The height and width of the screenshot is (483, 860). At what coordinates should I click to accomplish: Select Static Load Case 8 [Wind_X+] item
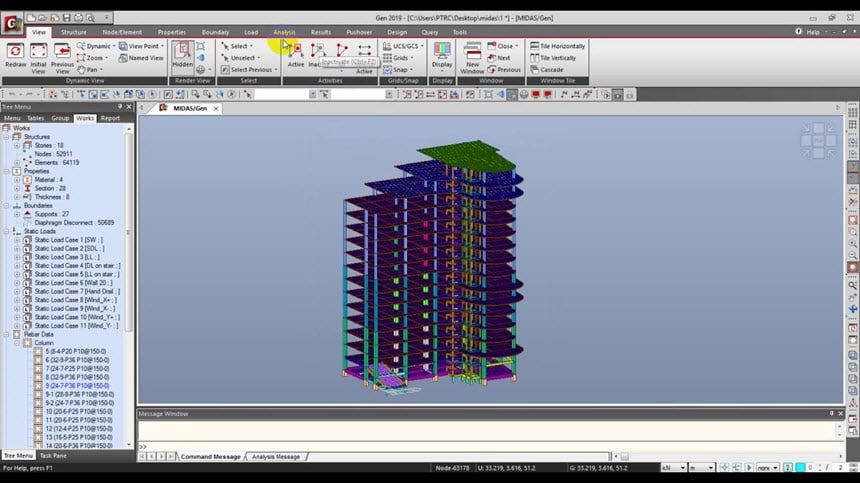click(x=75, y=300)
